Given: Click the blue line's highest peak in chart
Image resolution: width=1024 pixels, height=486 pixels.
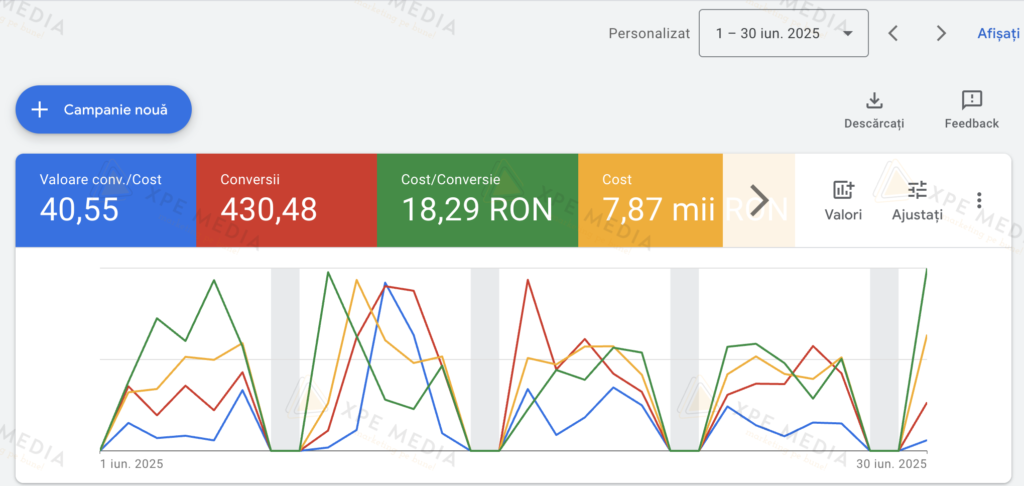Looking at the screenshot, I should [x=385, y=284].
